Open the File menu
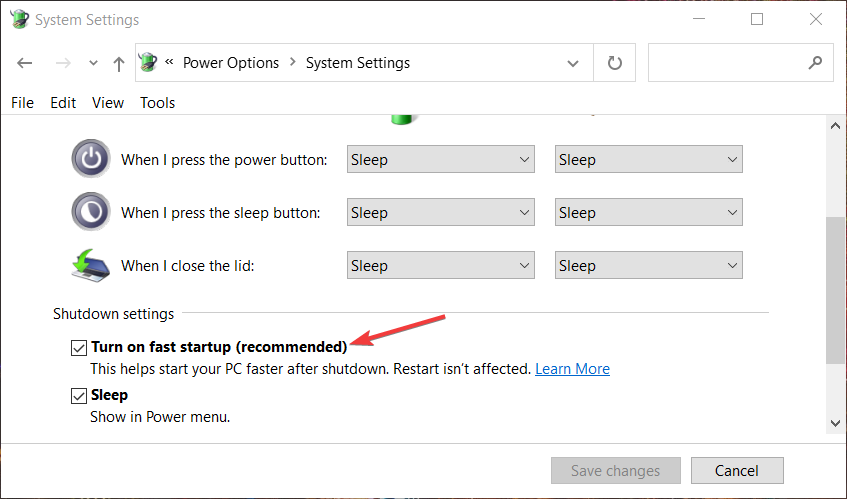Viewport: 847px width, 499px height. pos(22,102)
